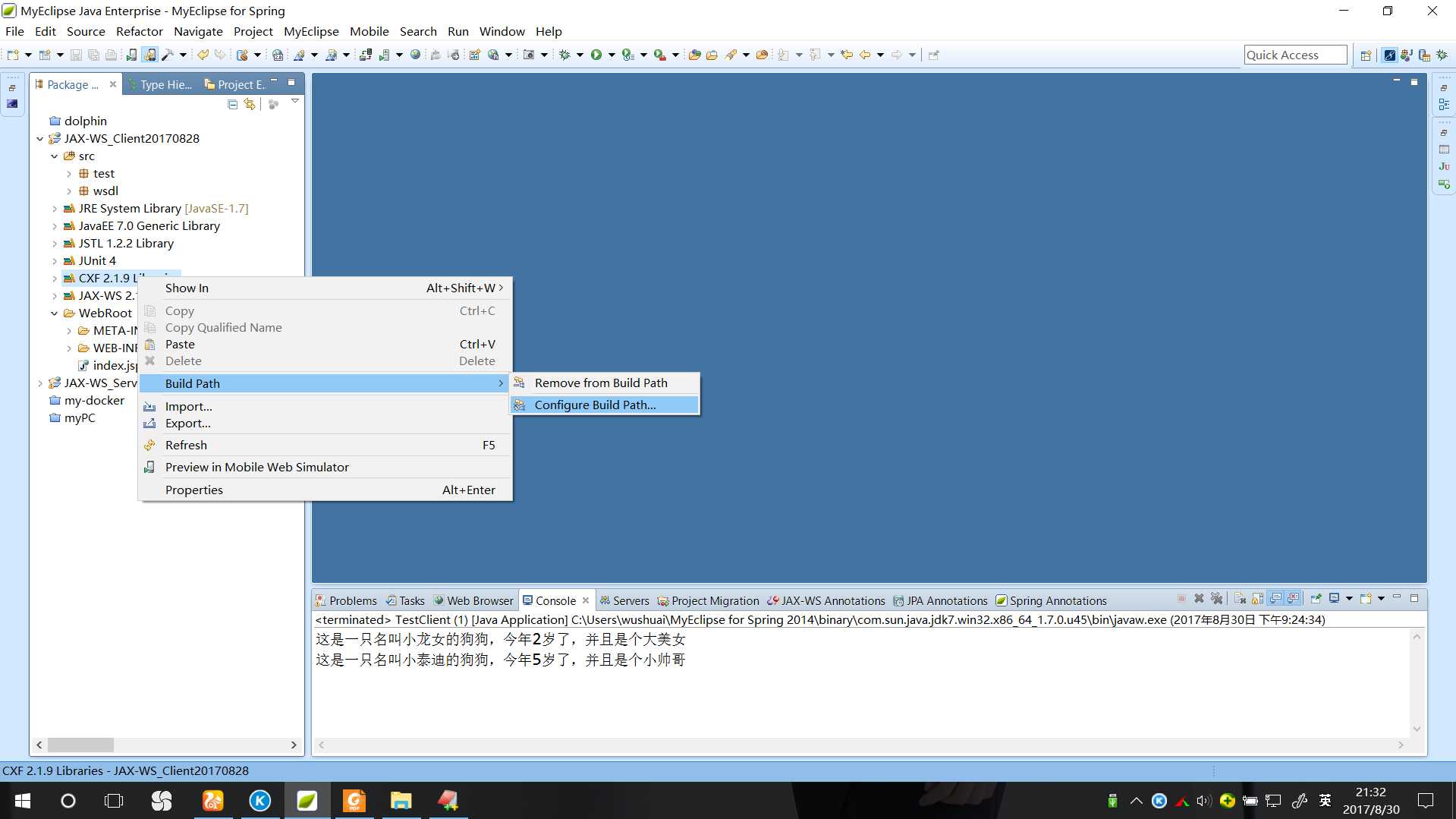The height and width of the screenshot is (819, 1456).
Task: Click the Last Edit Location toolbar icon
Action: coord(847,55)
